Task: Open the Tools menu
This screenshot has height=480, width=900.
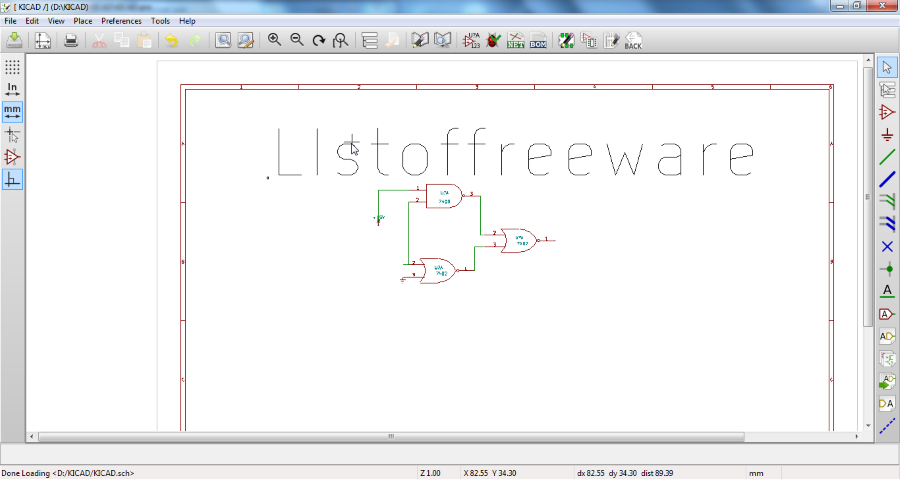Action: click(x=160, y=21)
